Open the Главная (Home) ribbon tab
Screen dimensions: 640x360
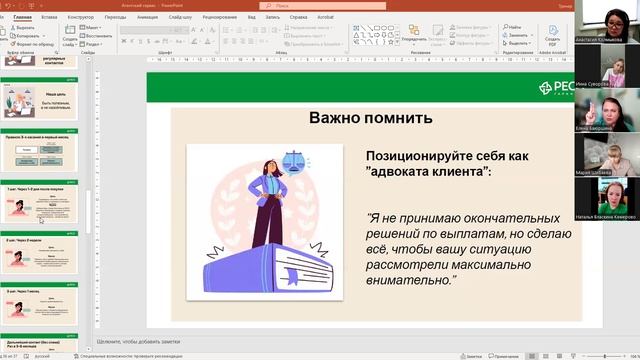click(22, 17)
